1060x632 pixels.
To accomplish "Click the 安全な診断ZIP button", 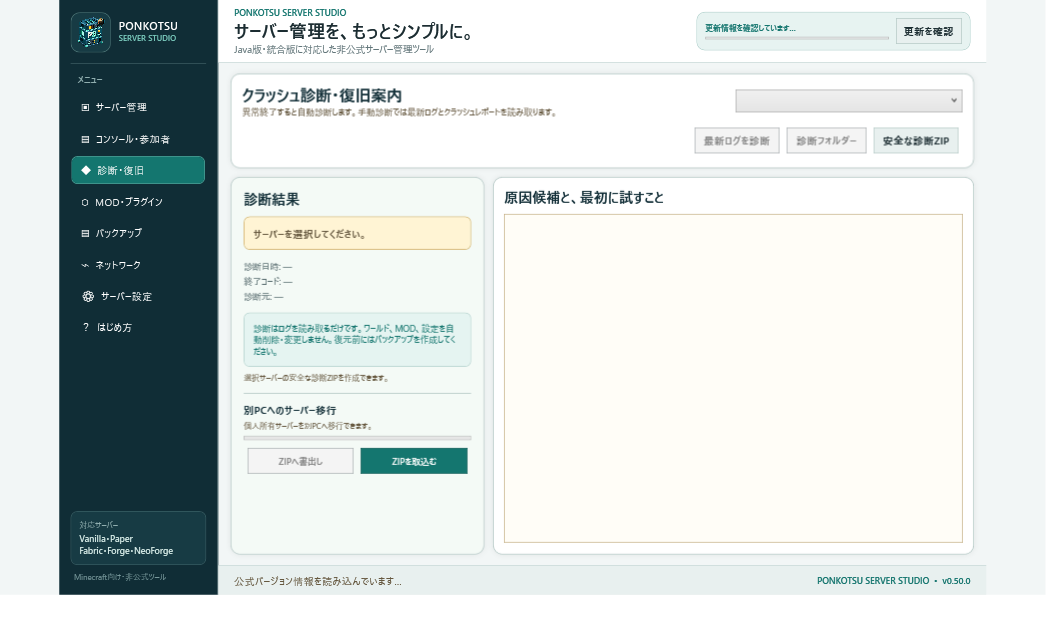I will pos(915,141).
